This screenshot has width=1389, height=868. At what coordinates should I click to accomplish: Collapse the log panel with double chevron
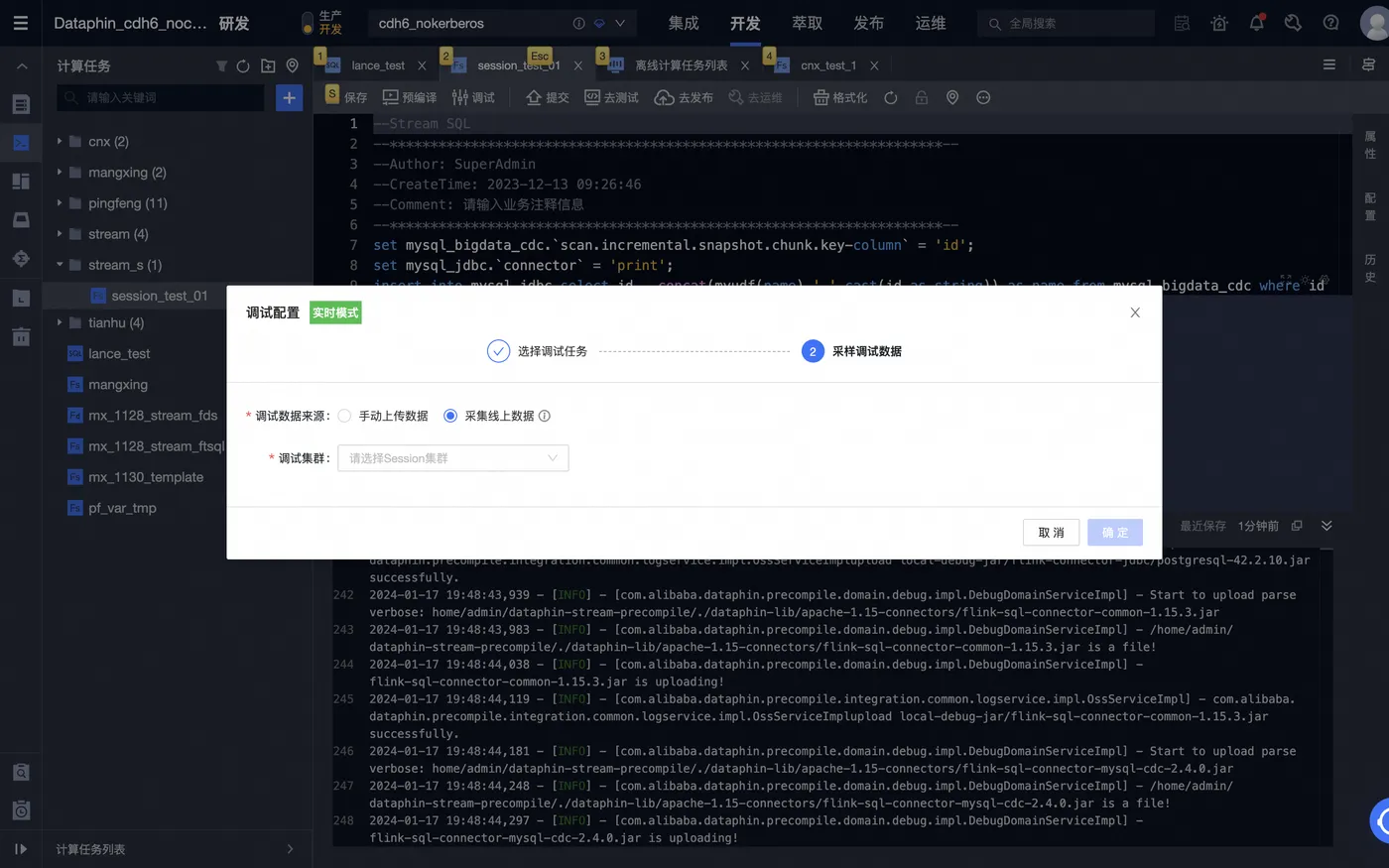[x=1326, y=526]
